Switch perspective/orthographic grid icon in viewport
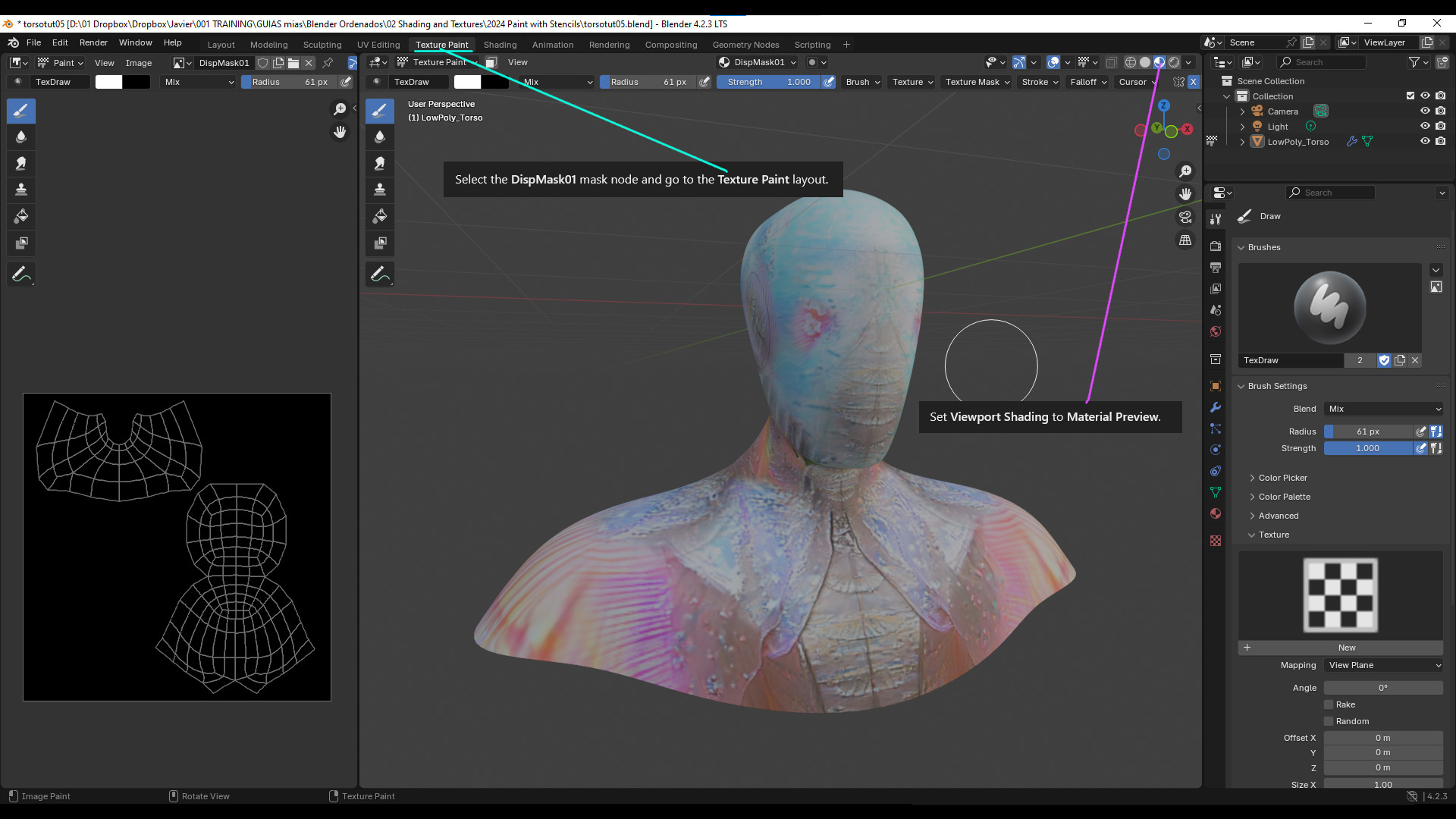 1185,240
